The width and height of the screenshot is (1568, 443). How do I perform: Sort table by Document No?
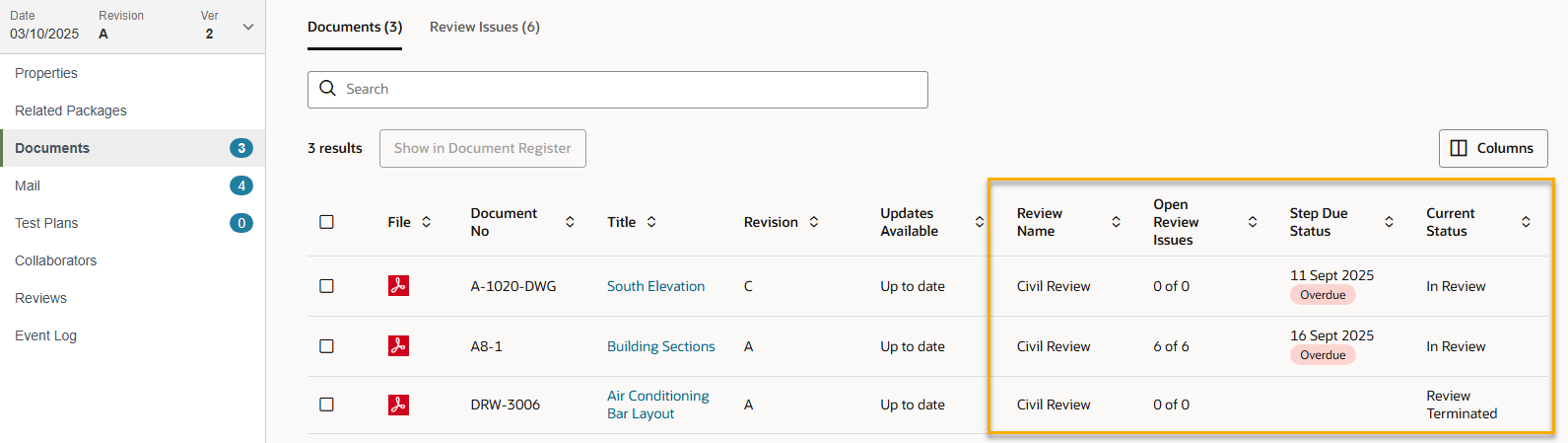570,222
